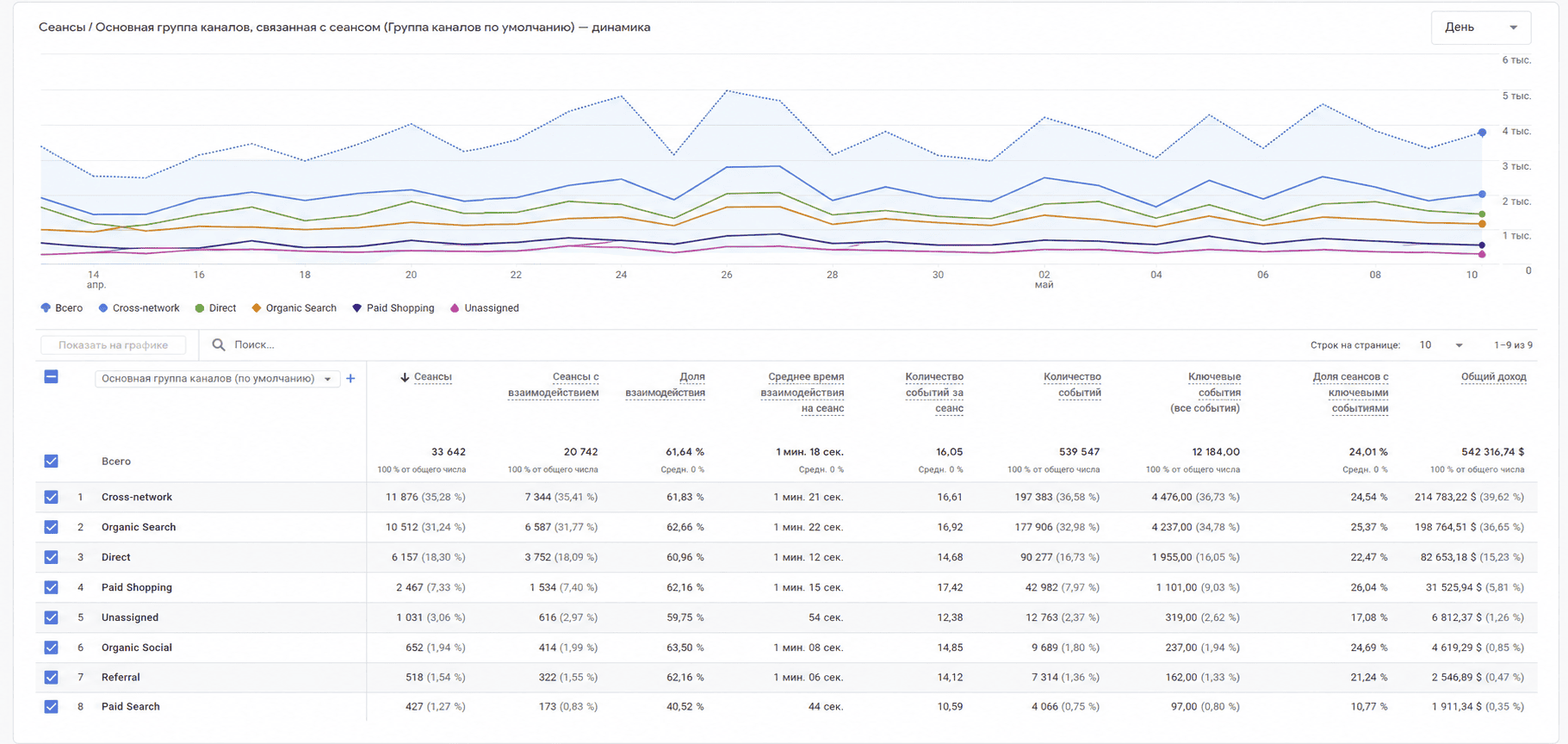Click Paid Search engagement rate 40,52 %

click(x=685, y=707)
